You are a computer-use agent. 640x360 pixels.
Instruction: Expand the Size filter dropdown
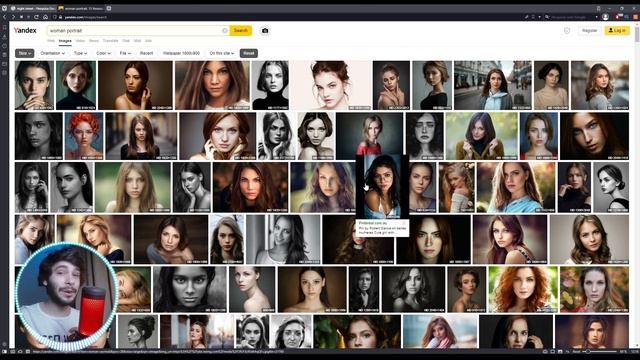24,53
